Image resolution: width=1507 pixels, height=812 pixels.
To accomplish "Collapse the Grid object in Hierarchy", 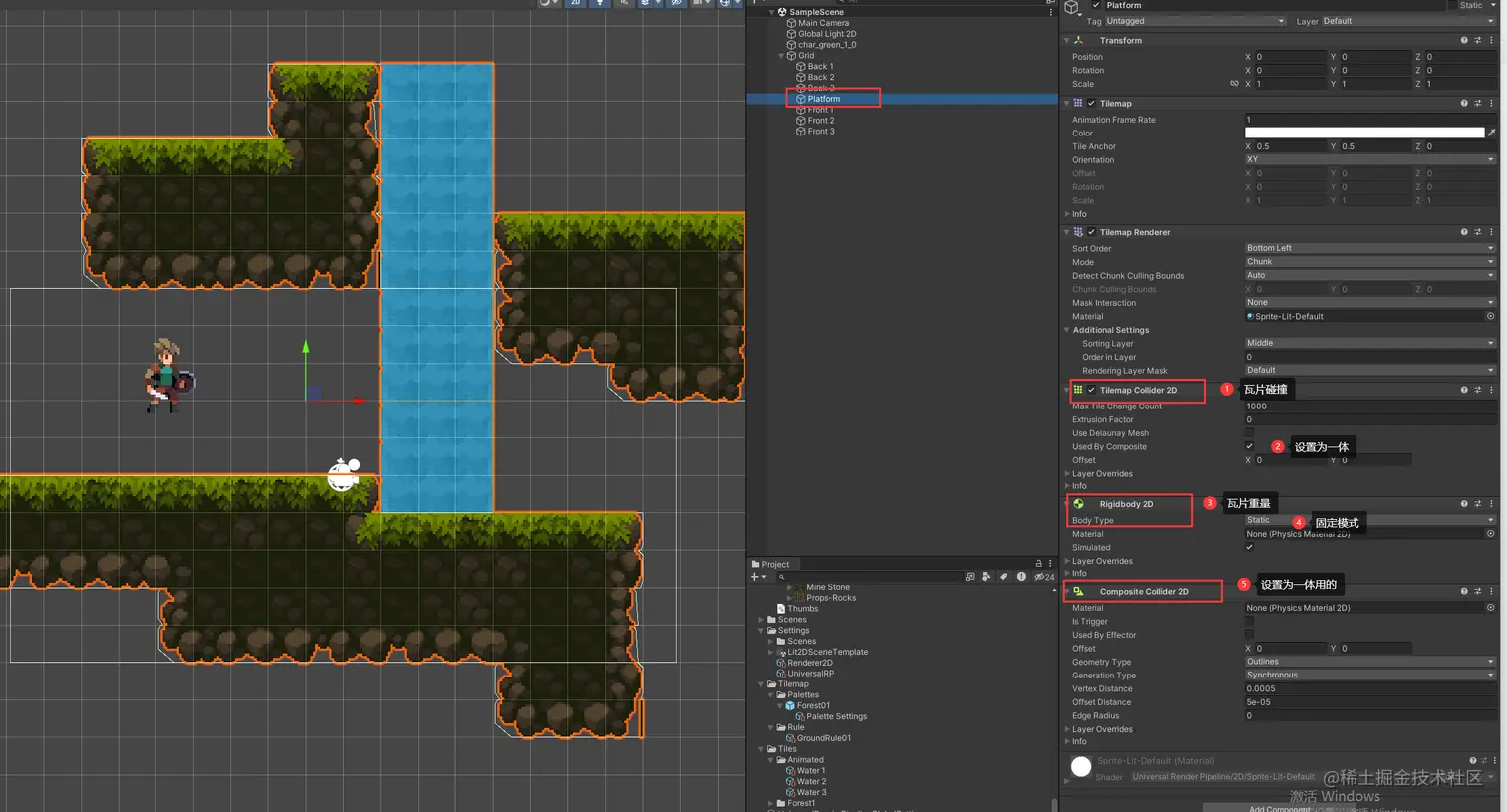I will (x=781, y=56).
